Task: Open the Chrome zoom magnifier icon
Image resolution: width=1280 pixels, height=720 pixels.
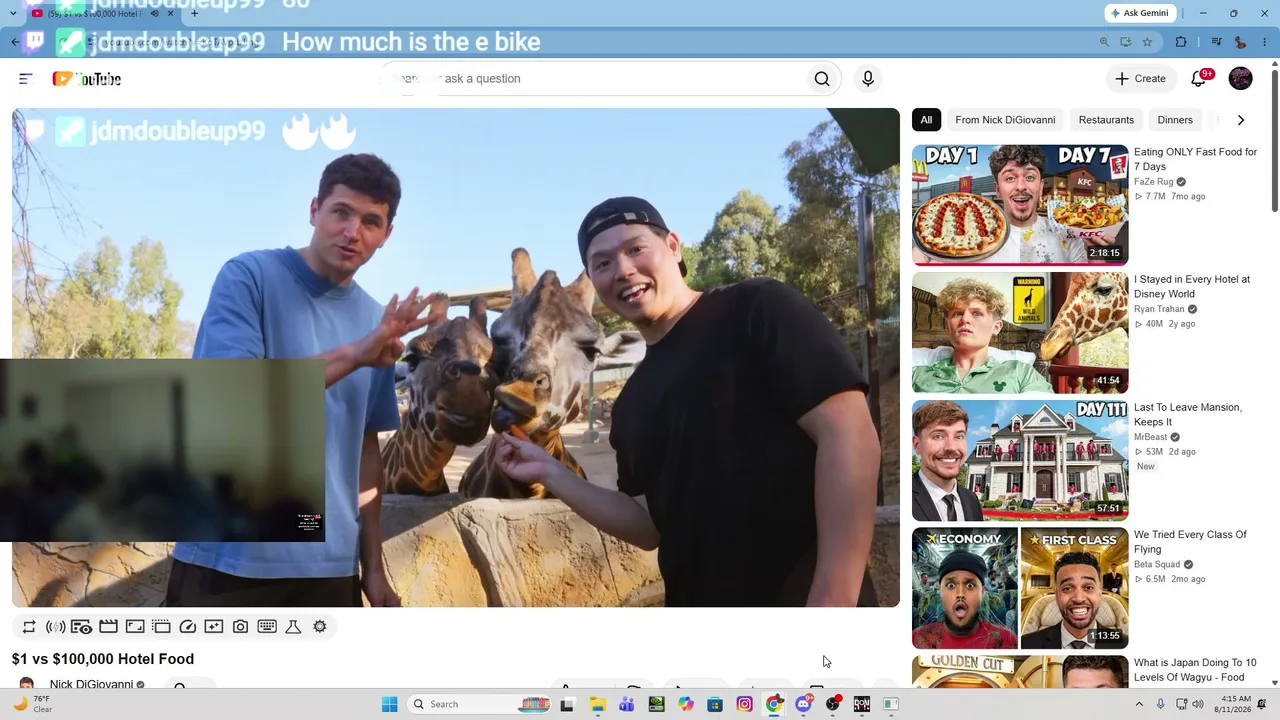Action: 1104,42
